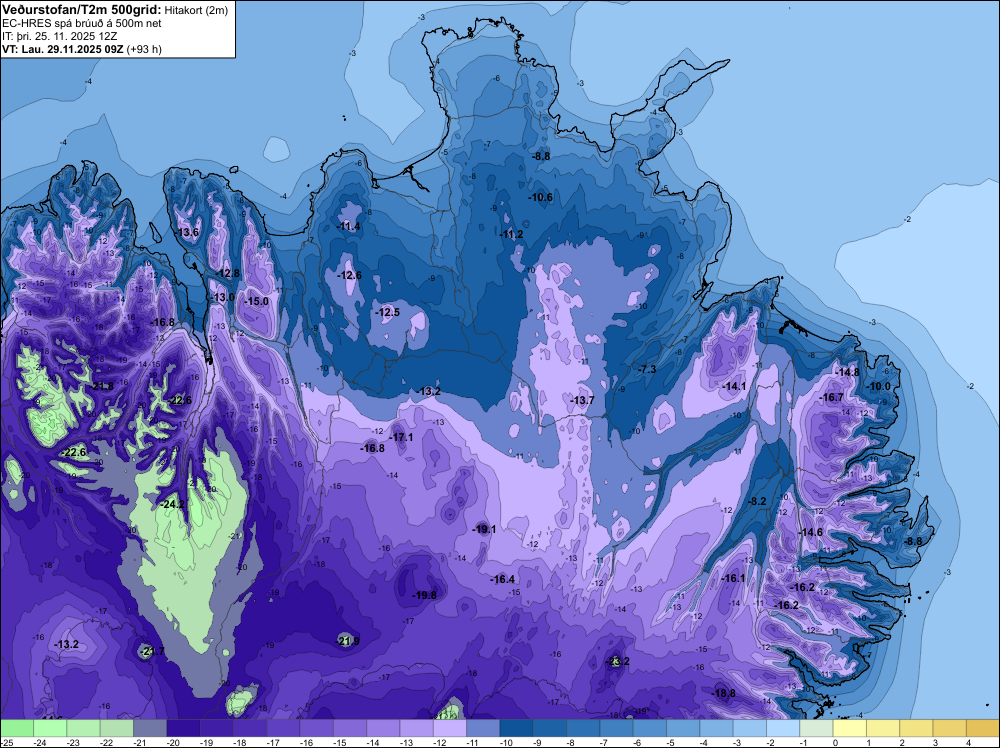Select the -8.2 temperature value

pyautogui.click(x=757, y=501)
